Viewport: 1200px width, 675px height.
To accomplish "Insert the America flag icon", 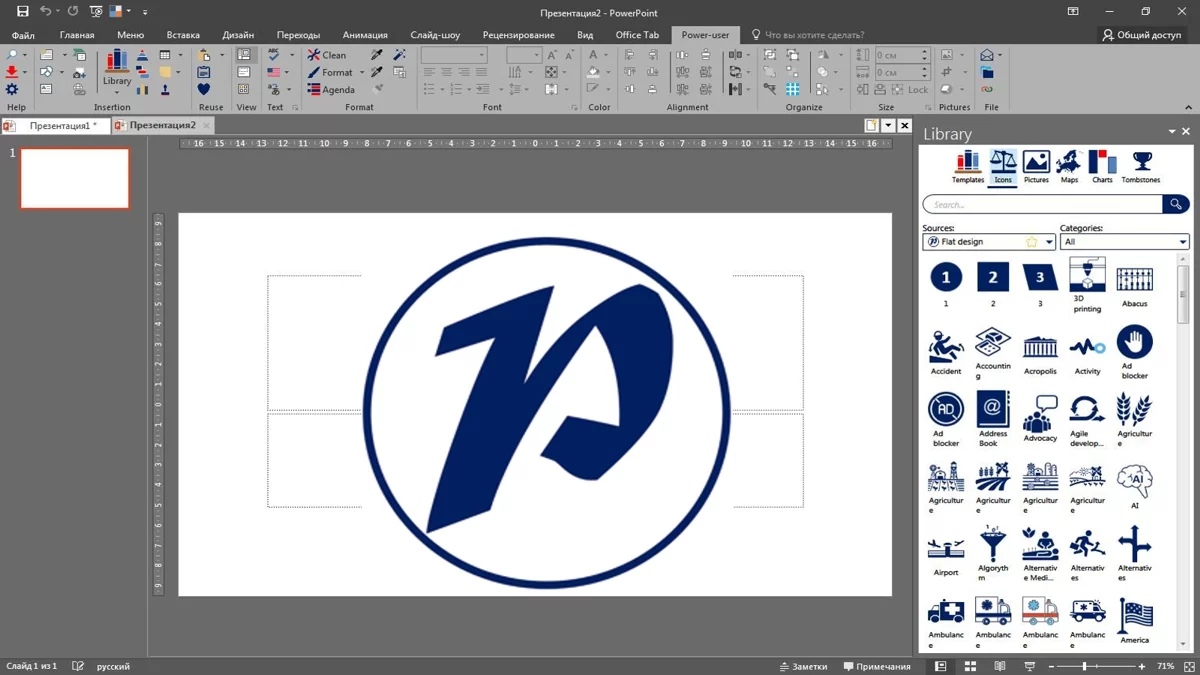I will pyautogui.click(x=1134, y=621).
